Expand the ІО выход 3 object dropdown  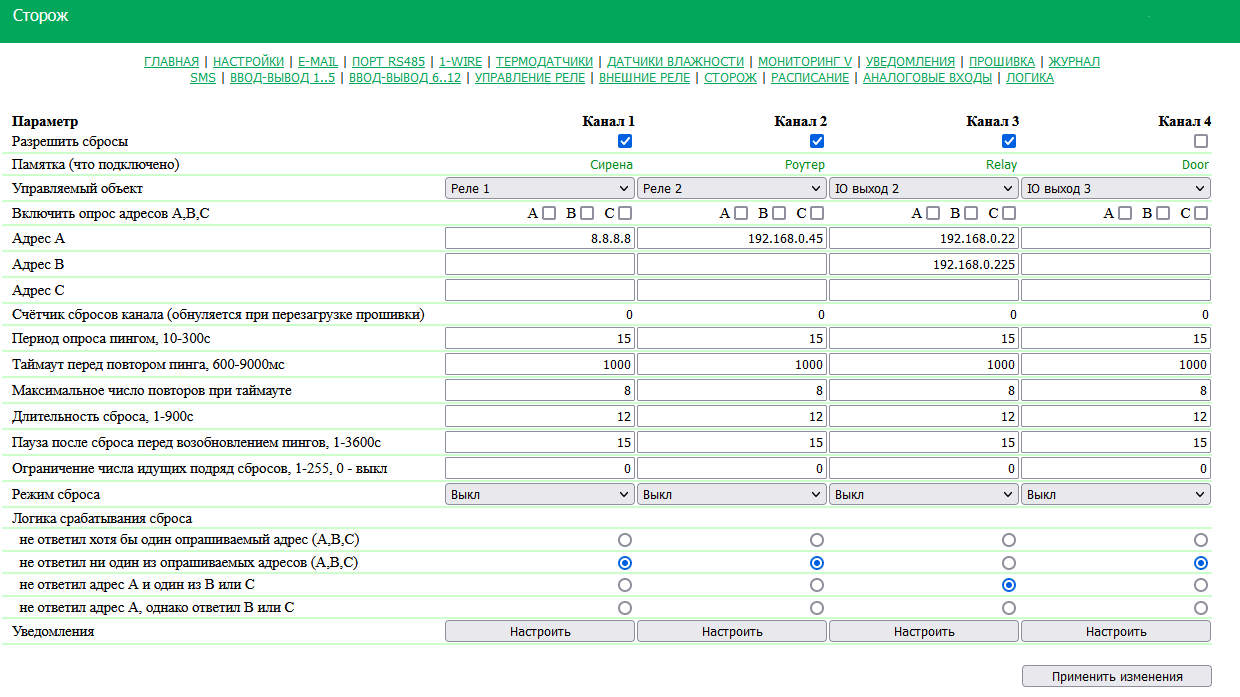pos(1115,188)
